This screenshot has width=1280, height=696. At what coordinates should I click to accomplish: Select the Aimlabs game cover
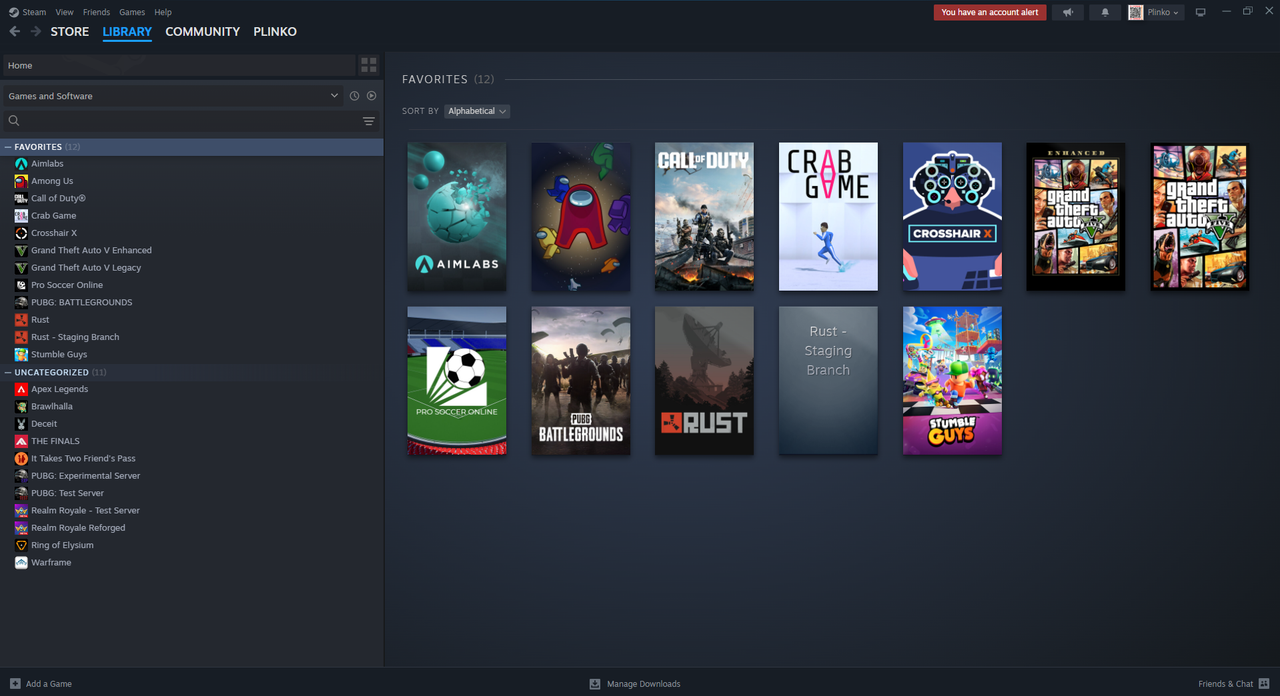[x=457, y=217]
